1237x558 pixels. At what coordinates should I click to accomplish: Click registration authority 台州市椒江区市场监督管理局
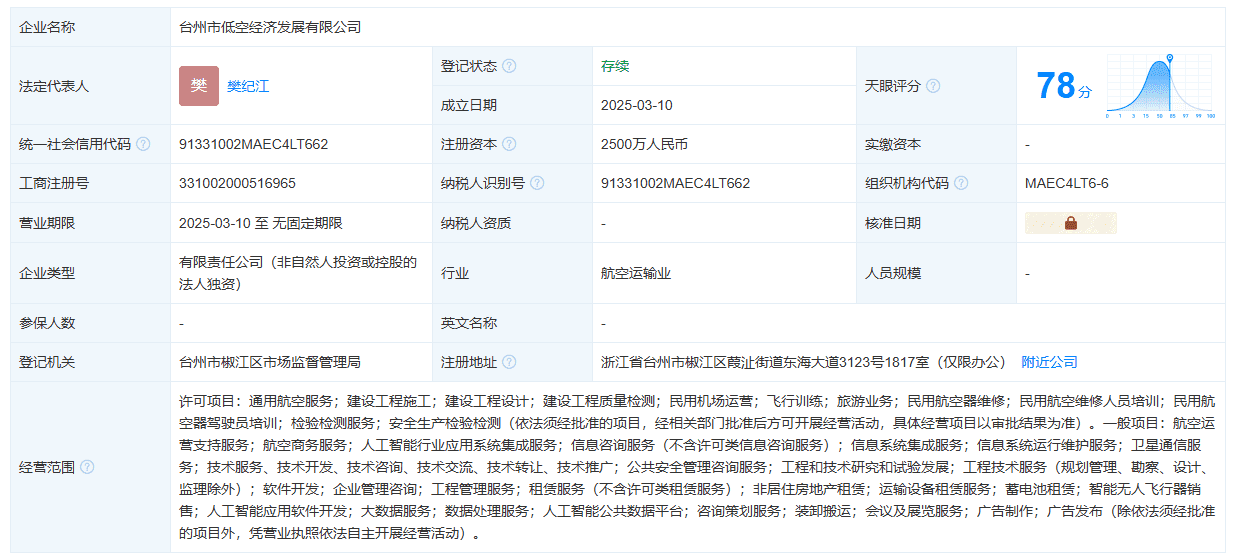point(270,362)
